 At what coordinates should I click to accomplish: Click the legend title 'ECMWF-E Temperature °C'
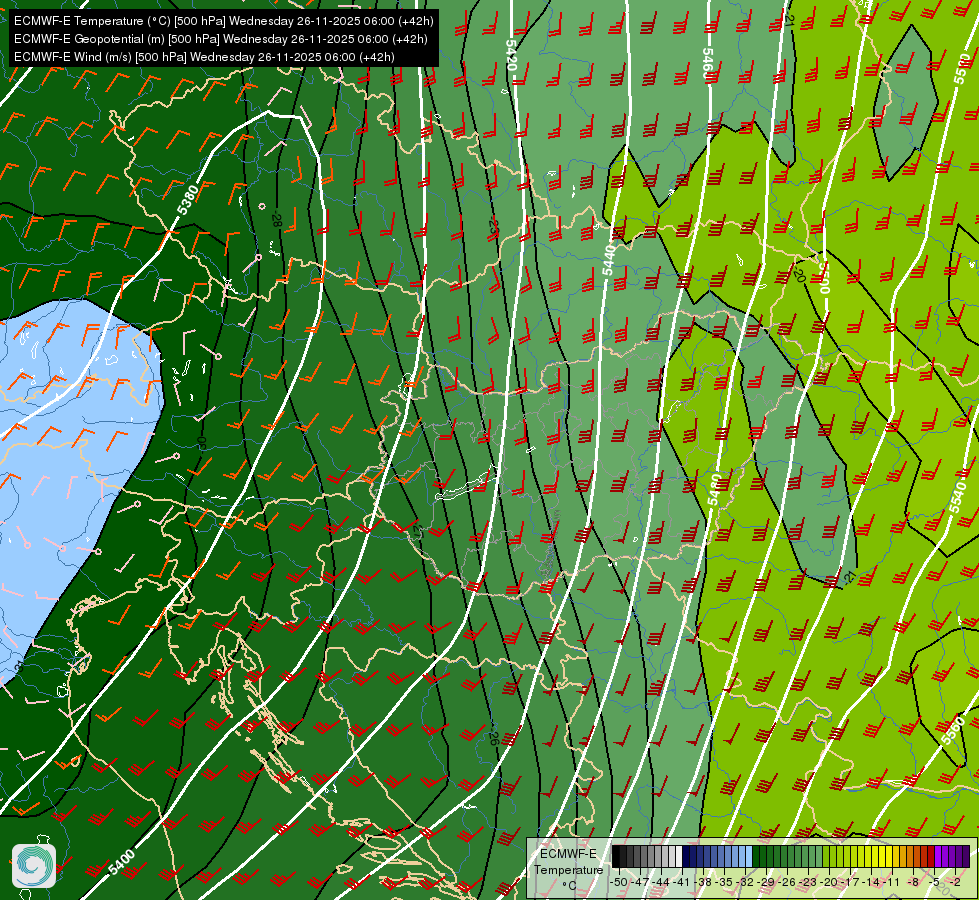click(x=569, y=870)
